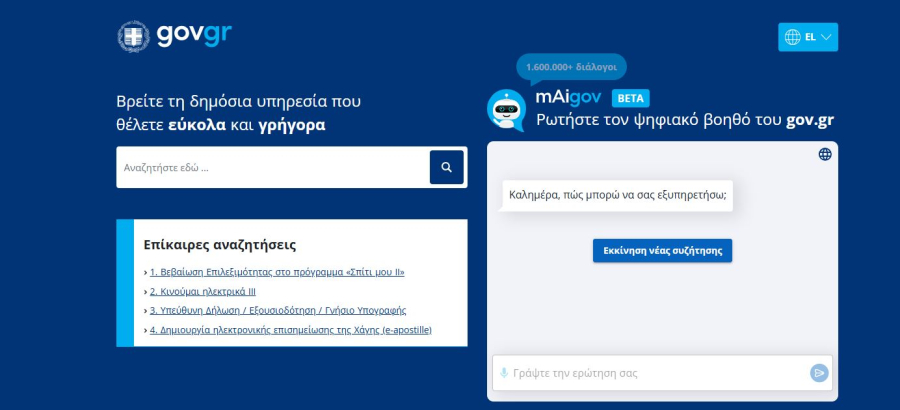Open the EL language dropdown
900x410 pixels.
coord(808,37)
